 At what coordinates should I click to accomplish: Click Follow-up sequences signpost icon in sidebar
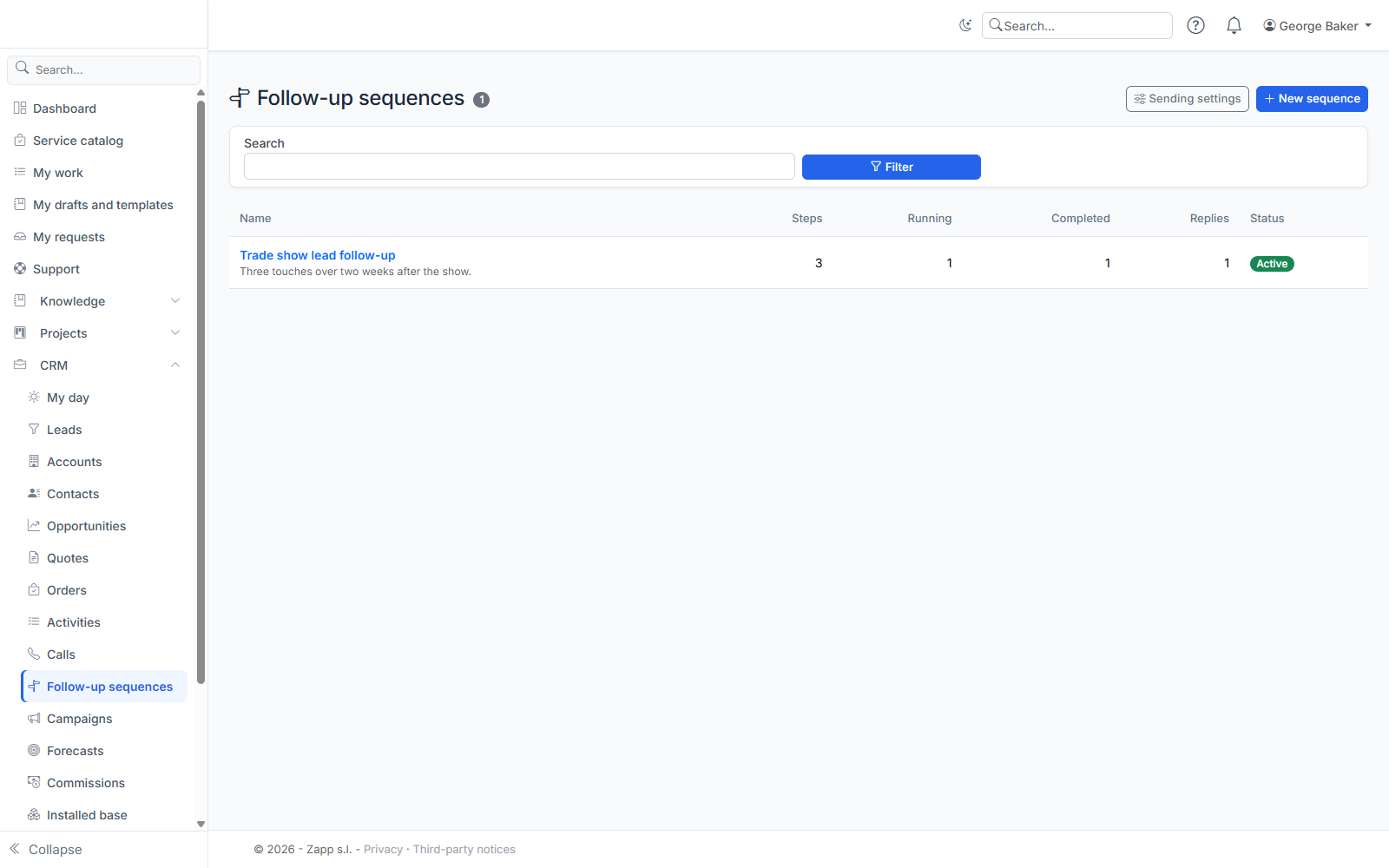point(34,686)
